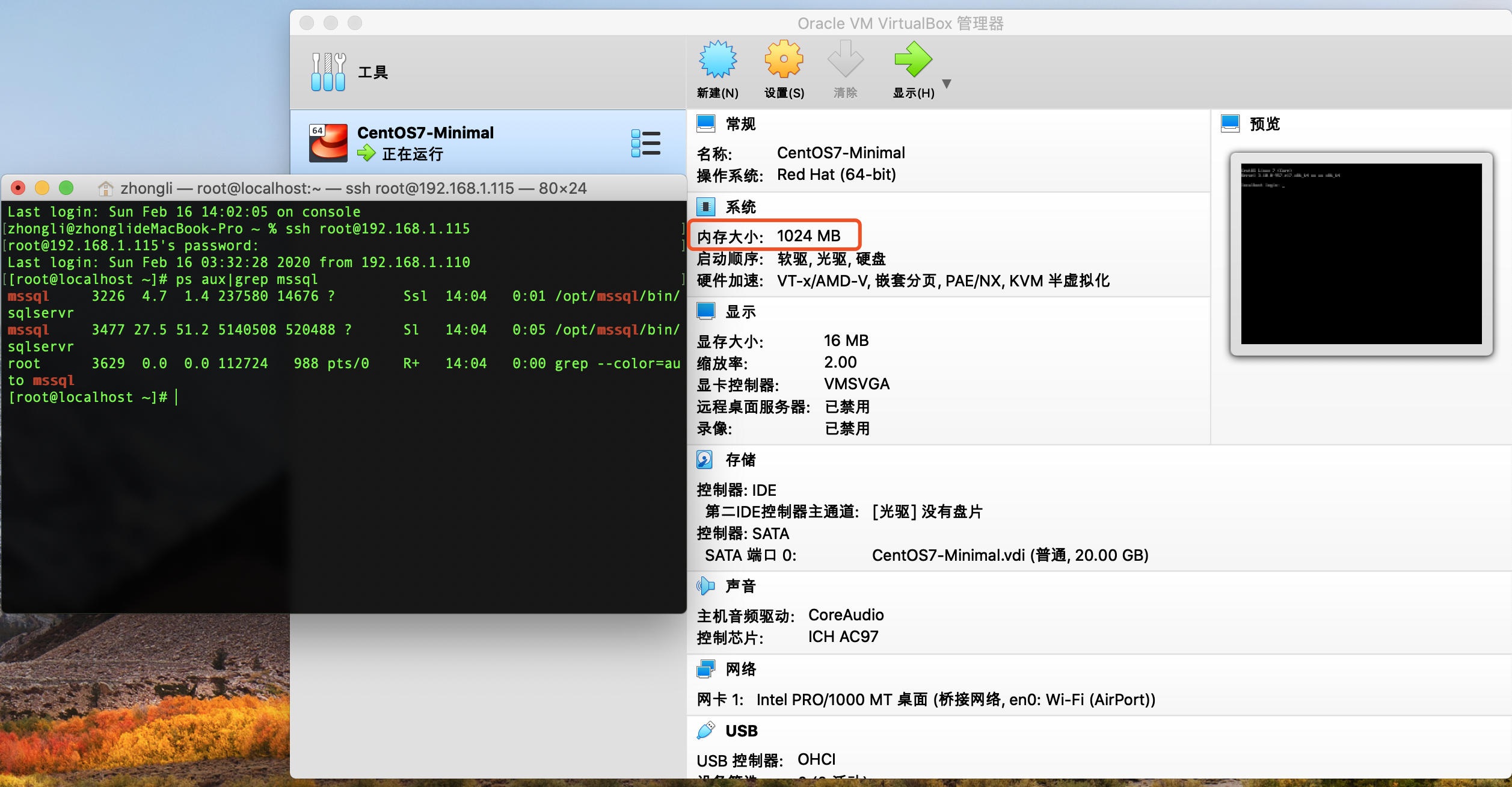Image resolution: width=1512 pixels, height=787 pixels.
Task: Open System (系统) section header
Action: pyautogui.click(x=740, y=207)
